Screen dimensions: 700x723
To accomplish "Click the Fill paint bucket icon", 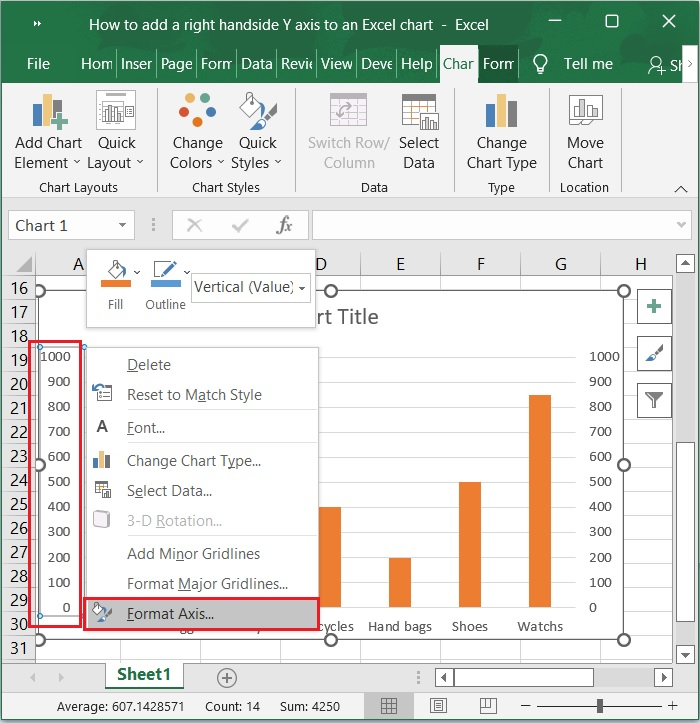I will click(x=116, y=274).
